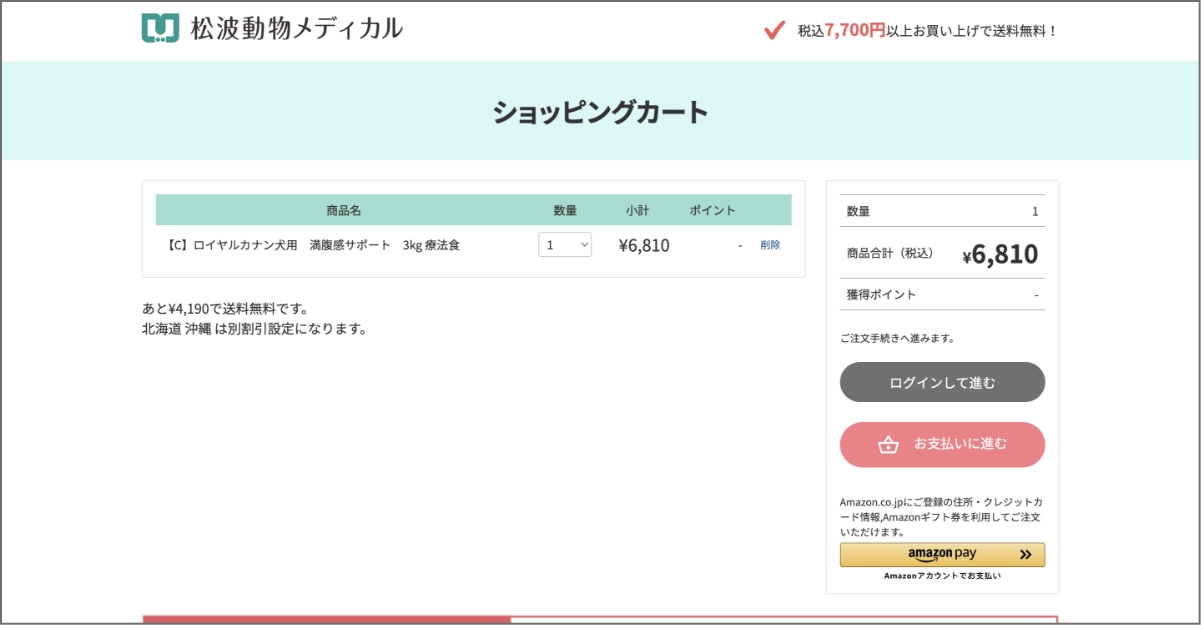Image resolution: width=1201 pixels, height=625 pixels.
Task: Click the ご注文手続きへ進みます text
Action: (x=897, y=338)
